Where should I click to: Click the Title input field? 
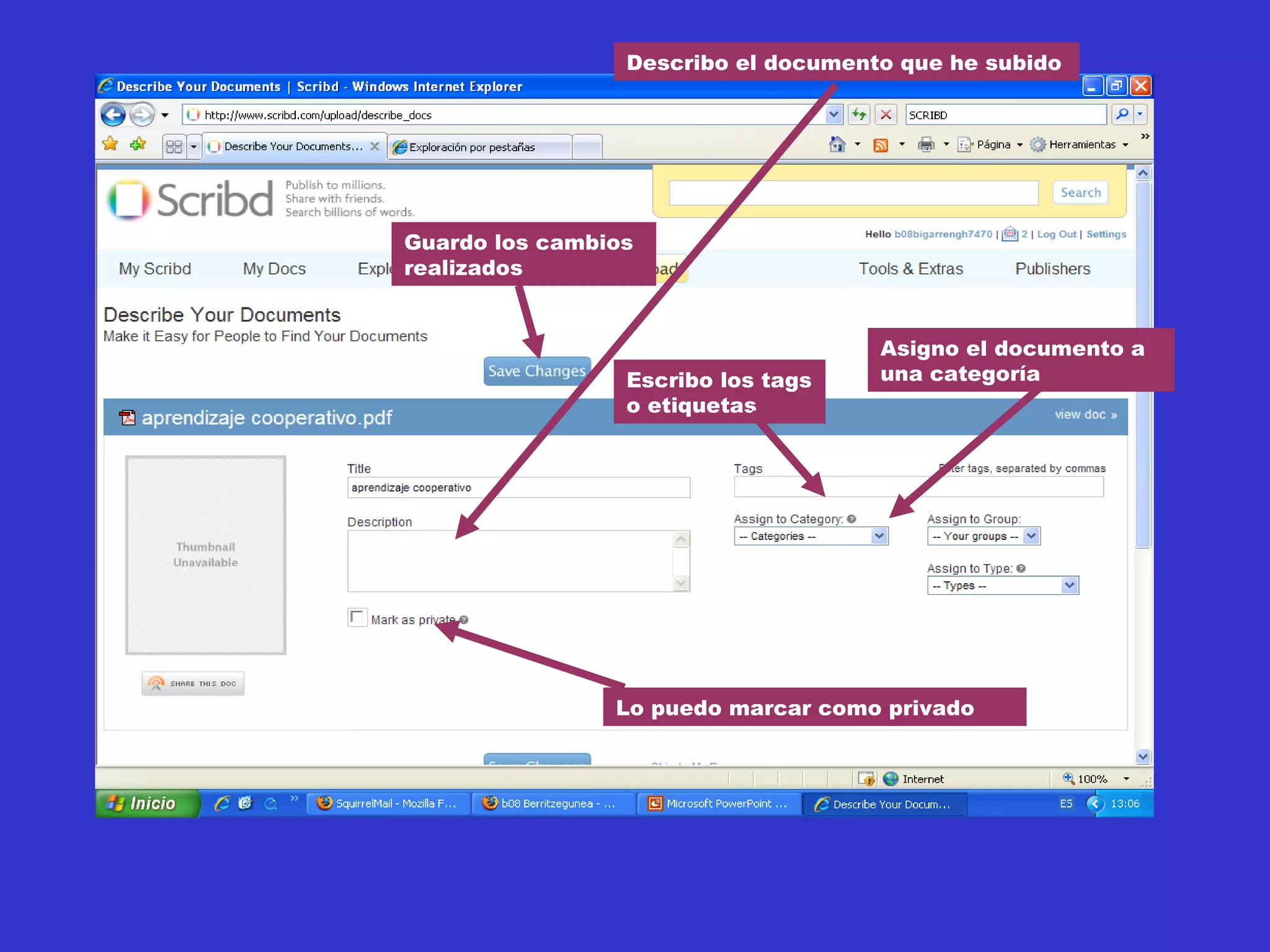pos(518,487)
